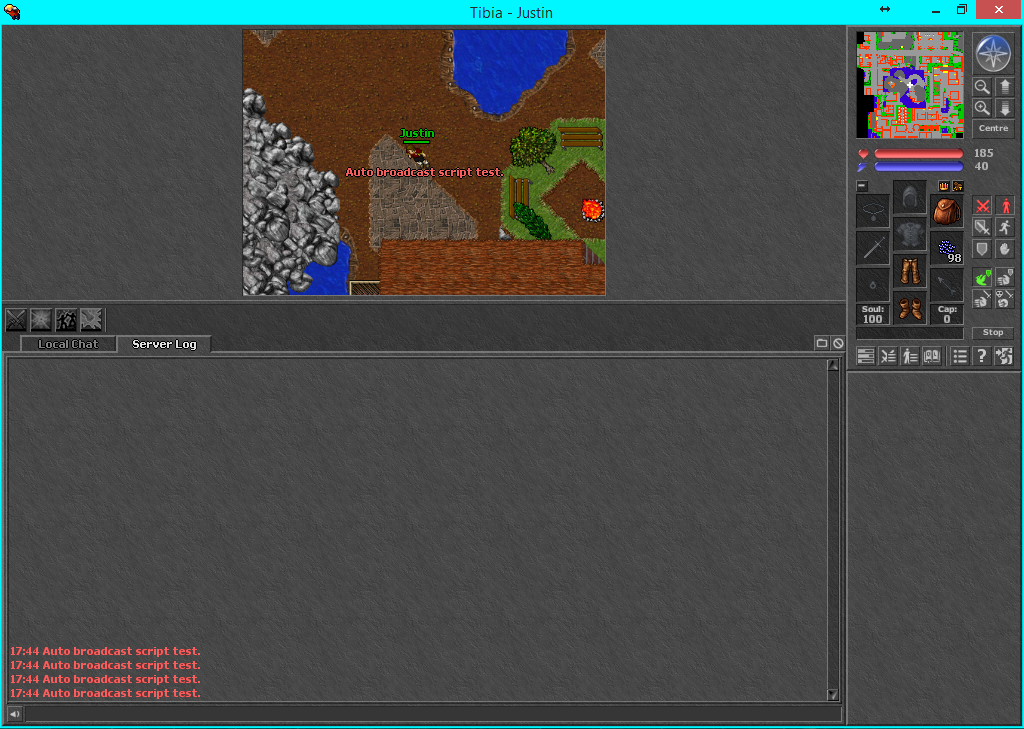Zoom out the minimap
The image size is (1024, 729).
click(982, 87)
